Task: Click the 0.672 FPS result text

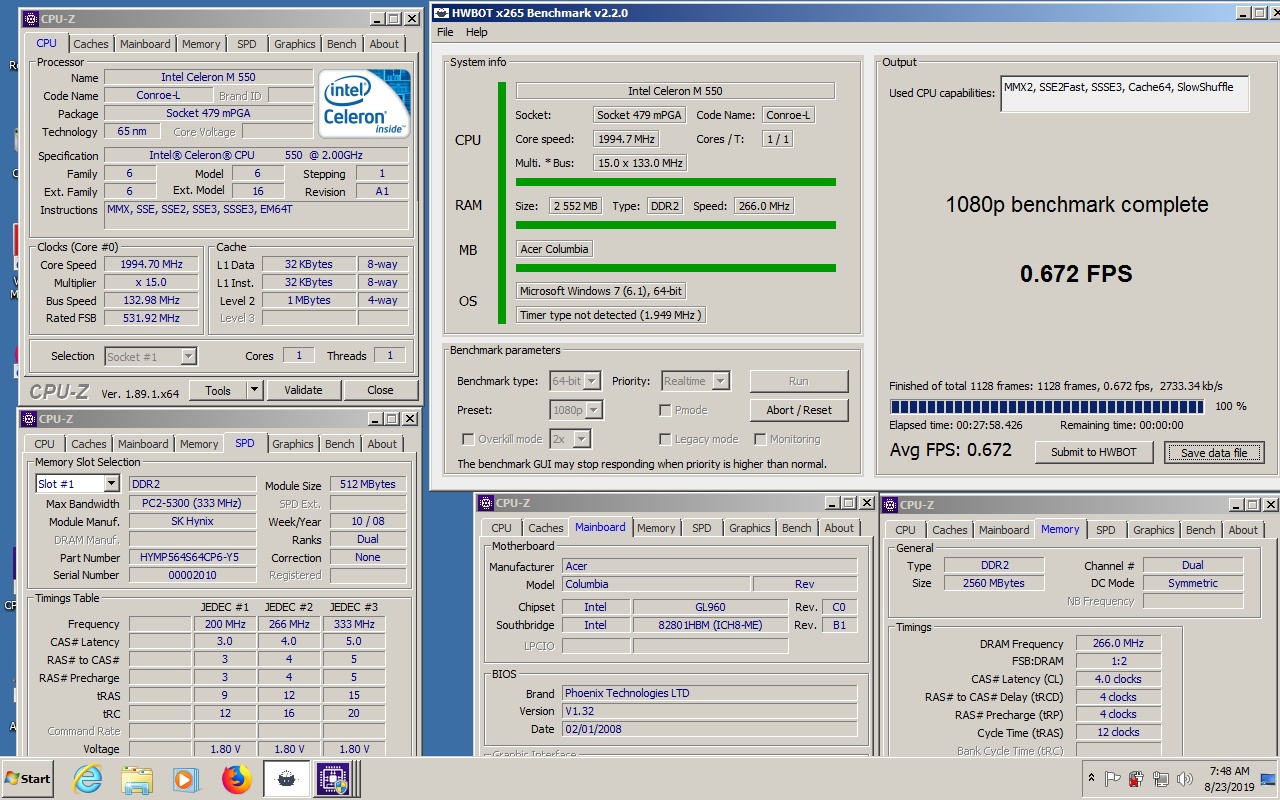Action: click(1076, 274)
